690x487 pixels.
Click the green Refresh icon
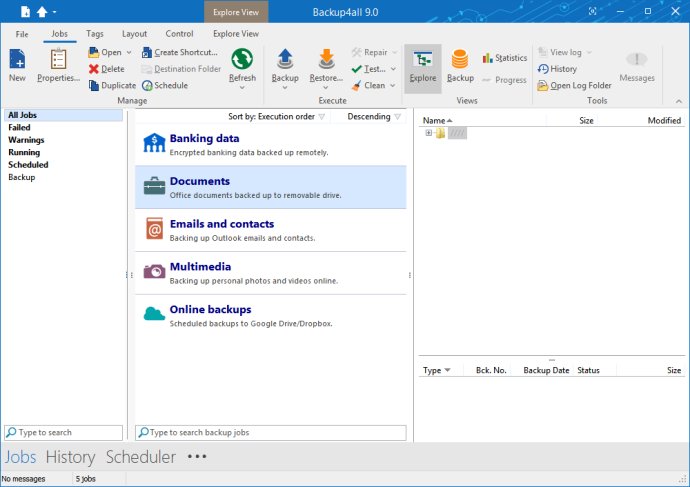pyautogui.click(x=242, y=59)
